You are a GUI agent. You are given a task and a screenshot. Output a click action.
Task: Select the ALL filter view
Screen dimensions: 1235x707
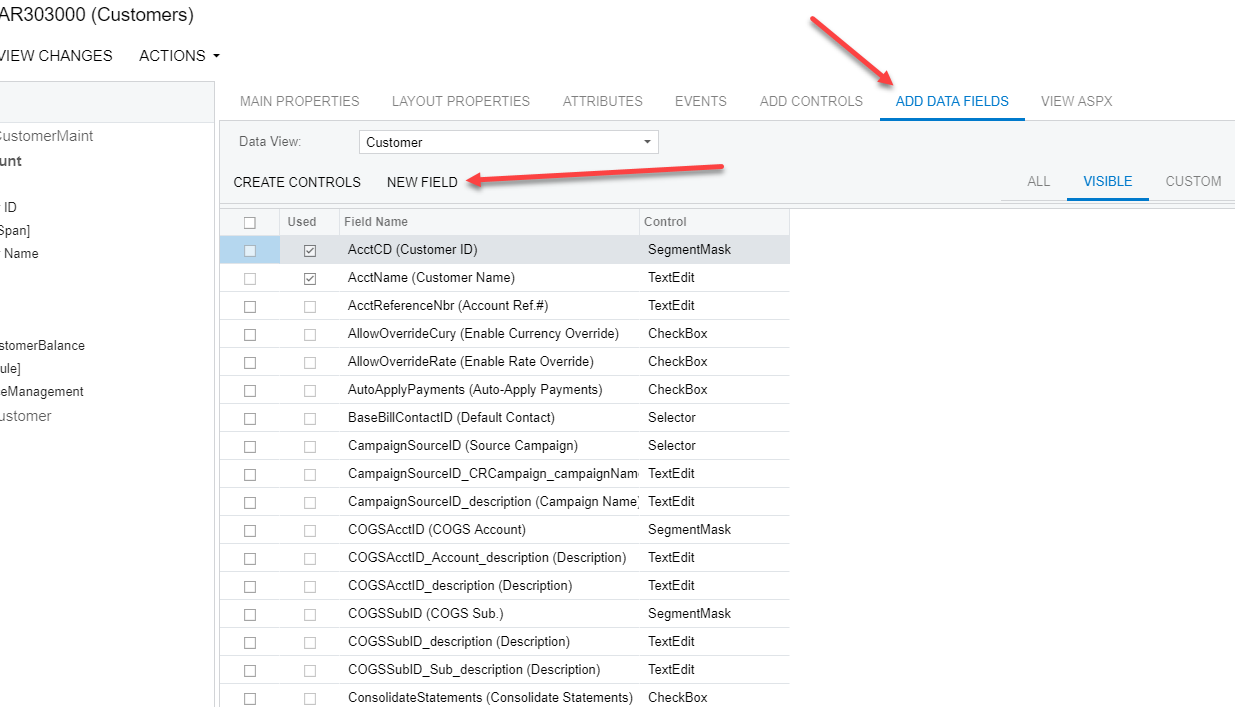(1038, 182)
